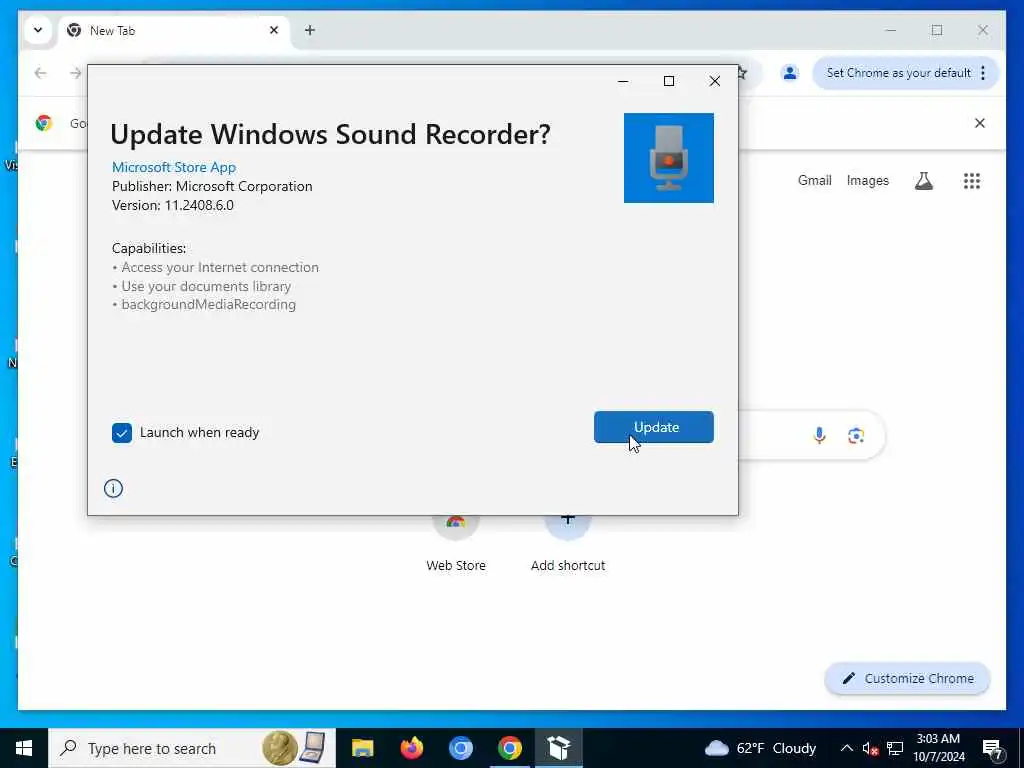
Task: Expand the system tray hidden icons chevron
Action: coord(846,748)
